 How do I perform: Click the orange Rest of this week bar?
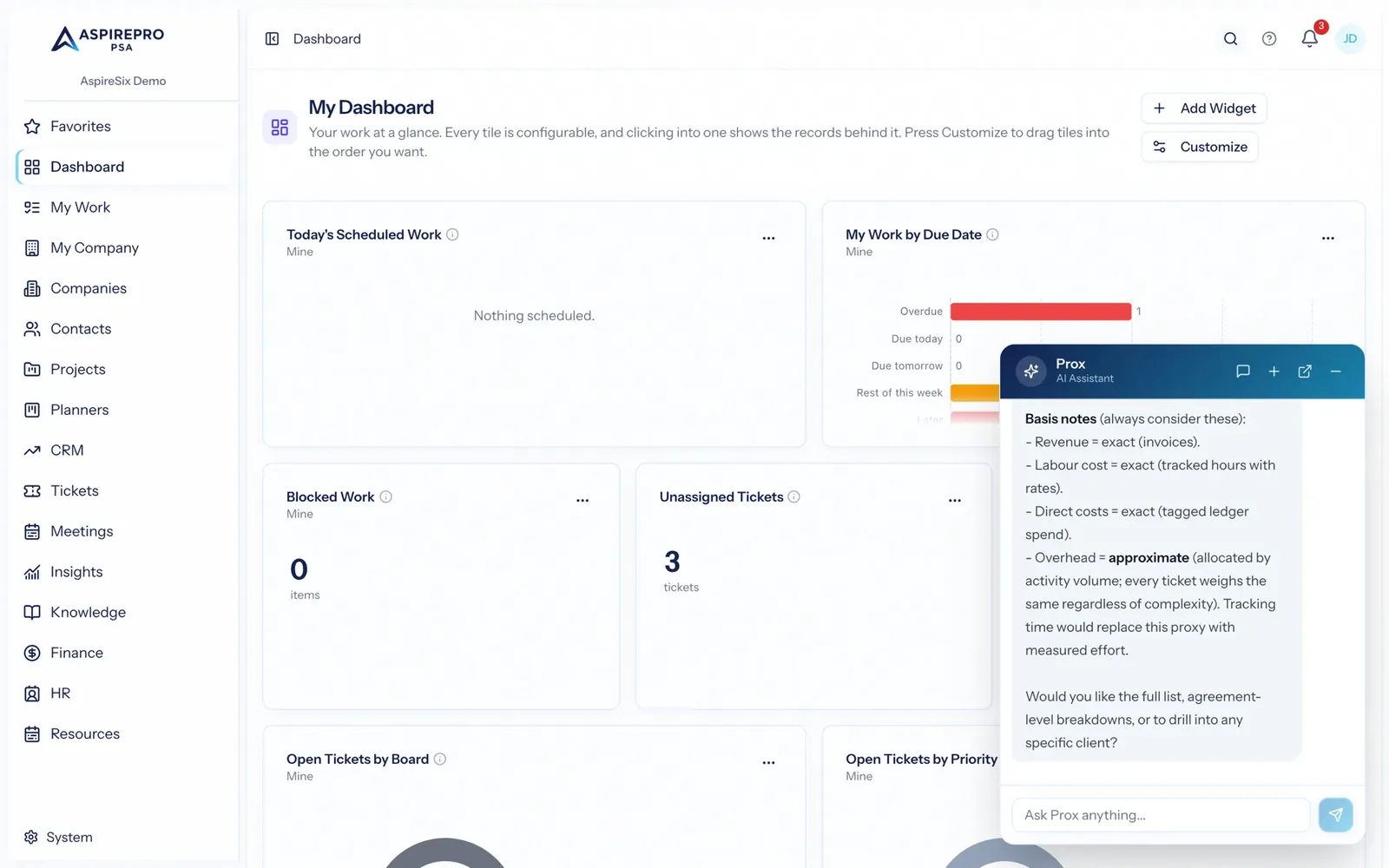[975, 393]
